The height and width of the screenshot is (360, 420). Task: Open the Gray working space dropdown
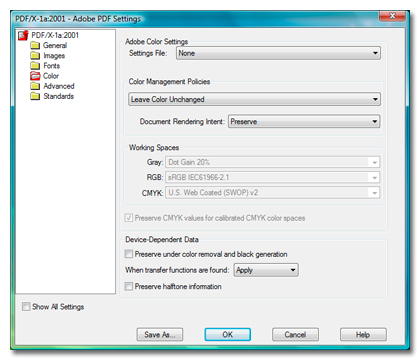(x=273, y=162)
